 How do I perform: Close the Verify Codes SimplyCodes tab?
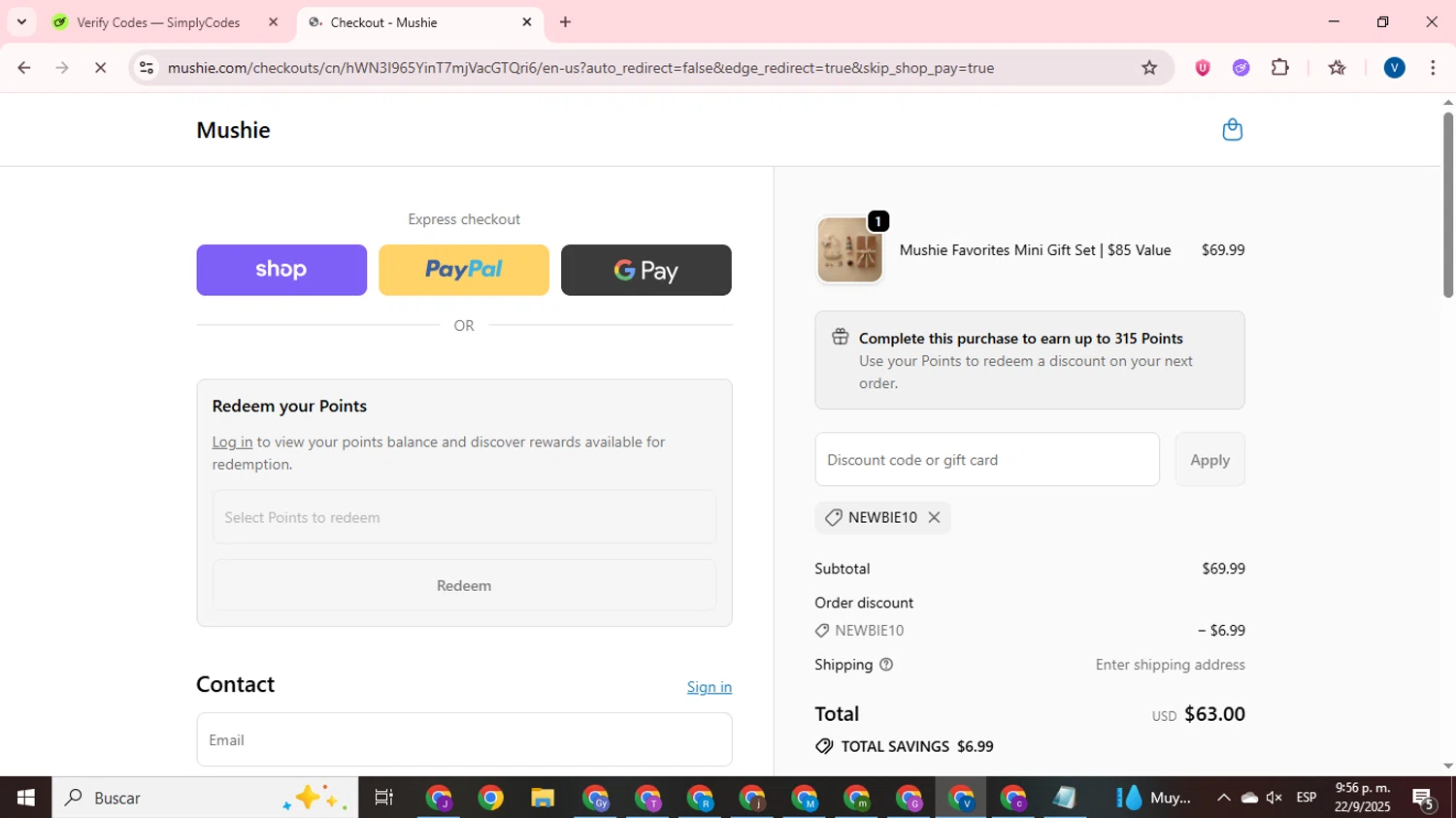coord(273,22)
